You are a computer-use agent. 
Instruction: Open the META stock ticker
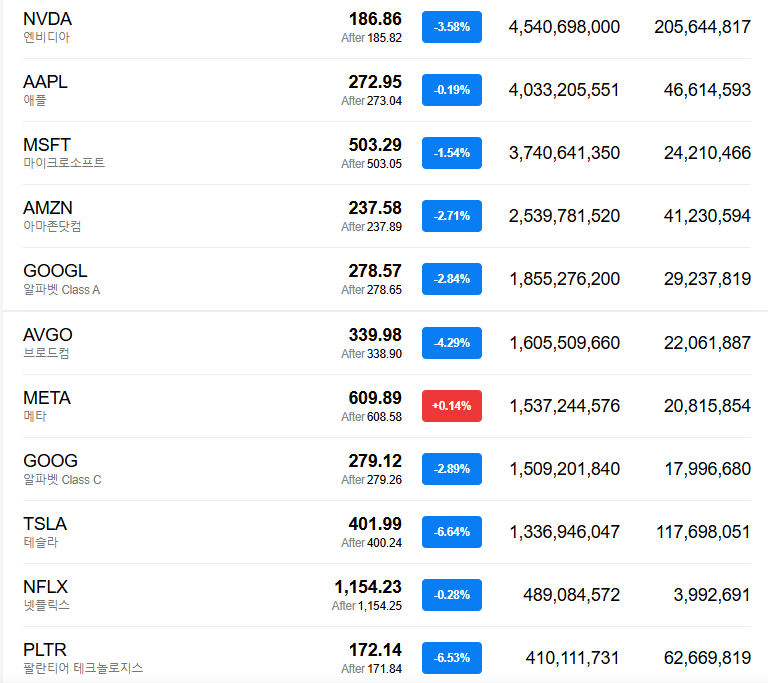tap(47, 398)
